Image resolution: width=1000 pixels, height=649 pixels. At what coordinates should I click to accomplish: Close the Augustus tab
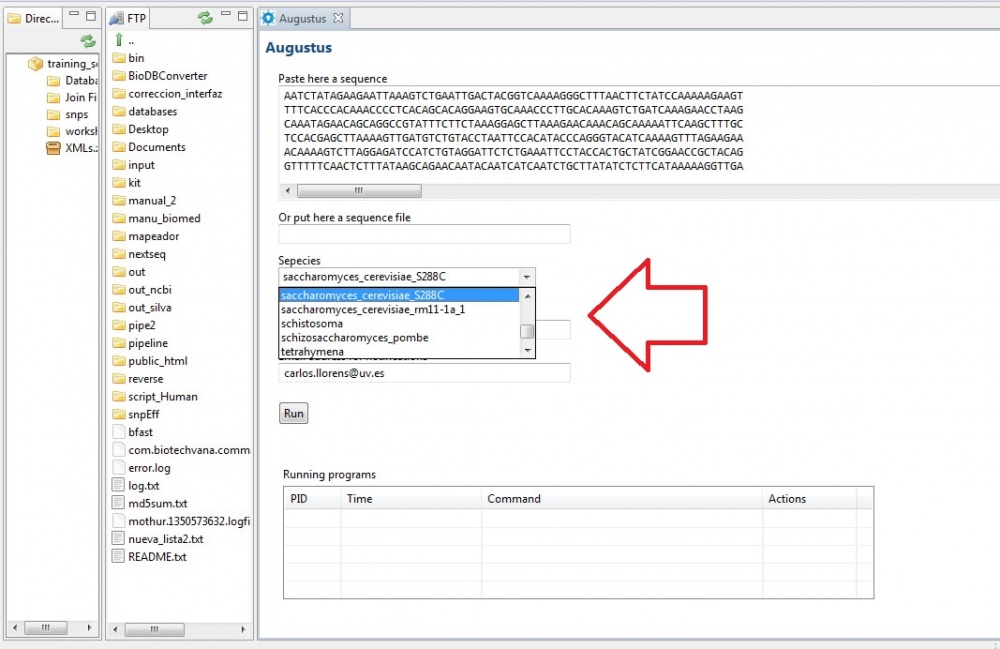338,18
